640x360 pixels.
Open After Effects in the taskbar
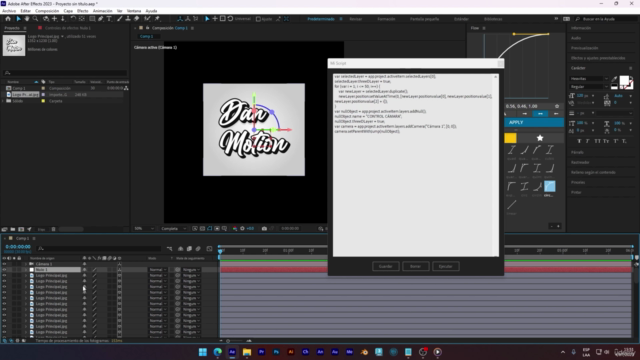coord(232,352)
